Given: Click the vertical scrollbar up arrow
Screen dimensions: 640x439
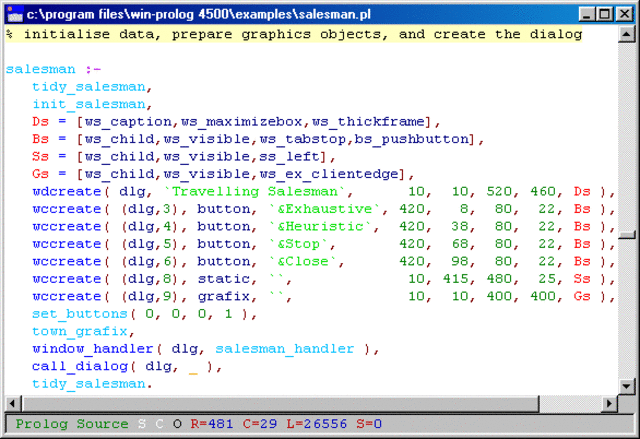Looking at the screenshot, I should (627, 34).
